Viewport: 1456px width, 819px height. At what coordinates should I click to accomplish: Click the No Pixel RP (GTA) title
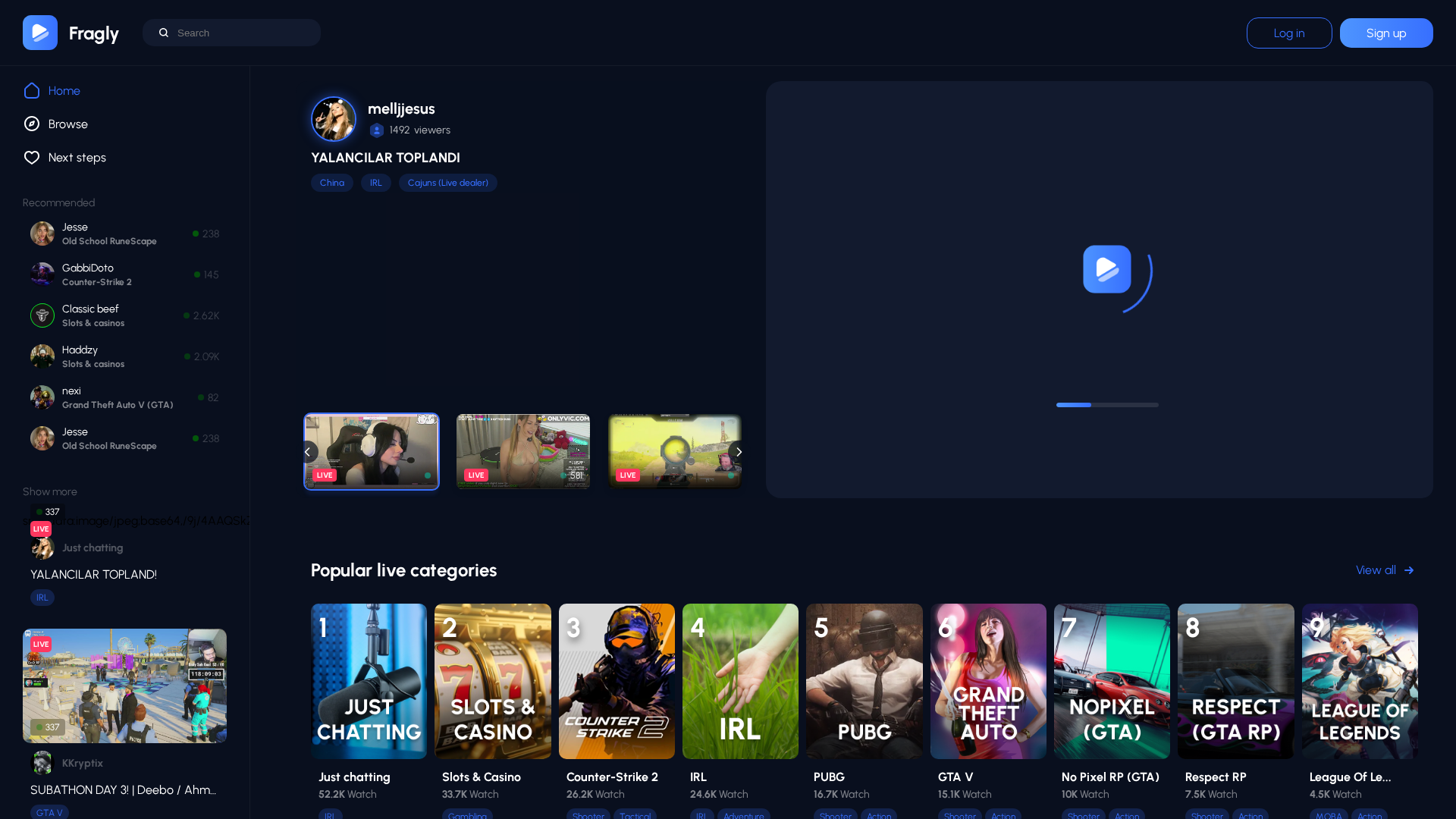pyautogui.click(x=1110, y=777)
